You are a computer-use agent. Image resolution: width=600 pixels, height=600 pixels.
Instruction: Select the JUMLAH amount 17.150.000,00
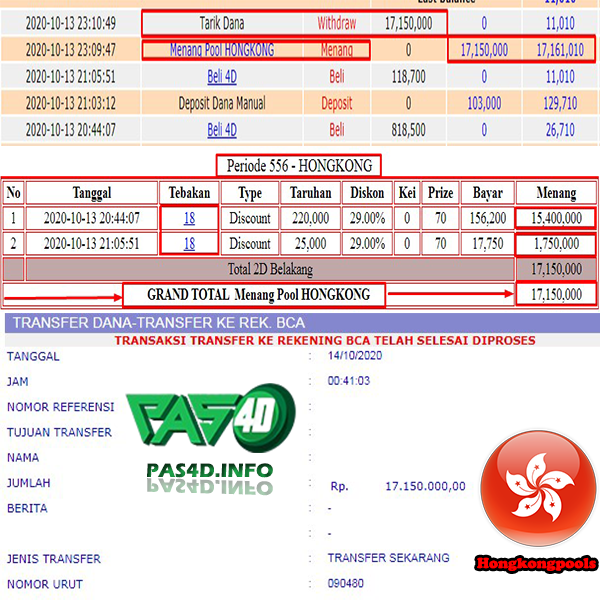click(425, 486)
